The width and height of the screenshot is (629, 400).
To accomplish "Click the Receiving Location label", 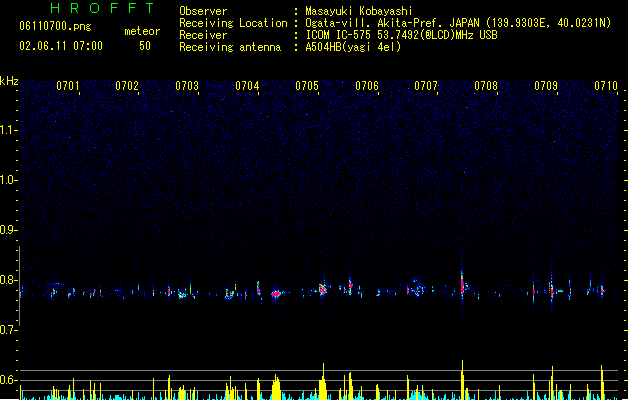I will pyautogui.click(x=233, y=23).
